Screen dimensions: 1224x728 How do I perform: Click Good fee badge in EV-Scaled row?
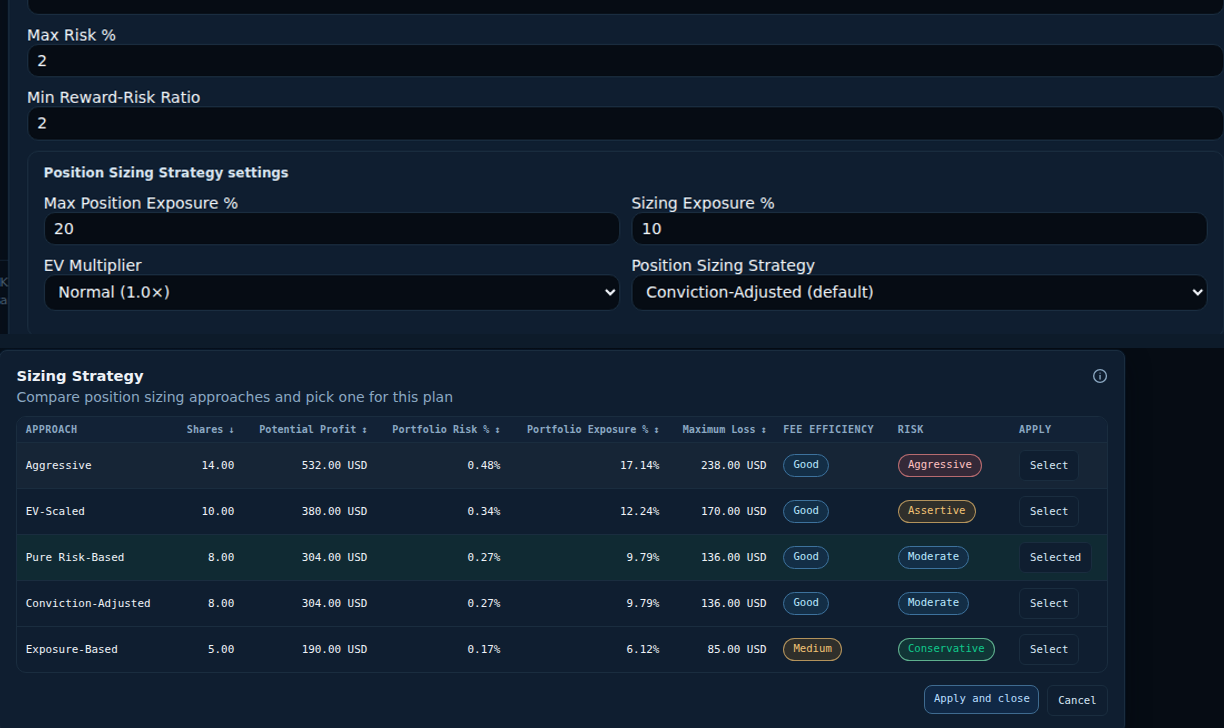[x=806, y=511]
